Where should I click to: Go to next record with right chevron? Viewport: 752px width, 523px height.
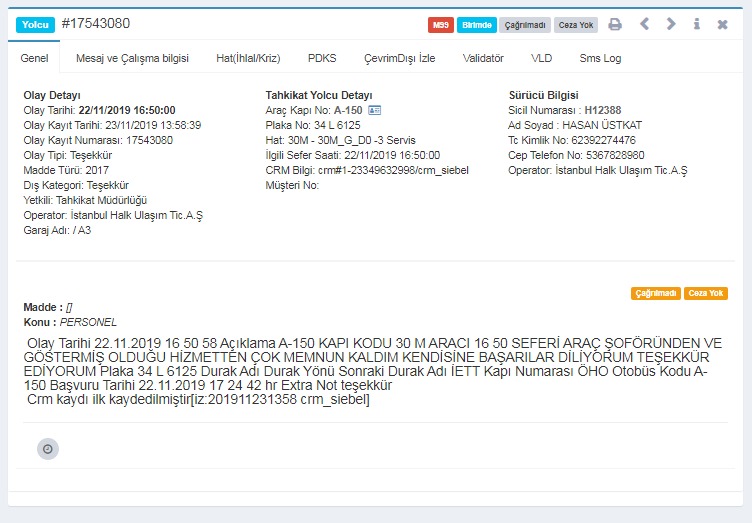671,24
